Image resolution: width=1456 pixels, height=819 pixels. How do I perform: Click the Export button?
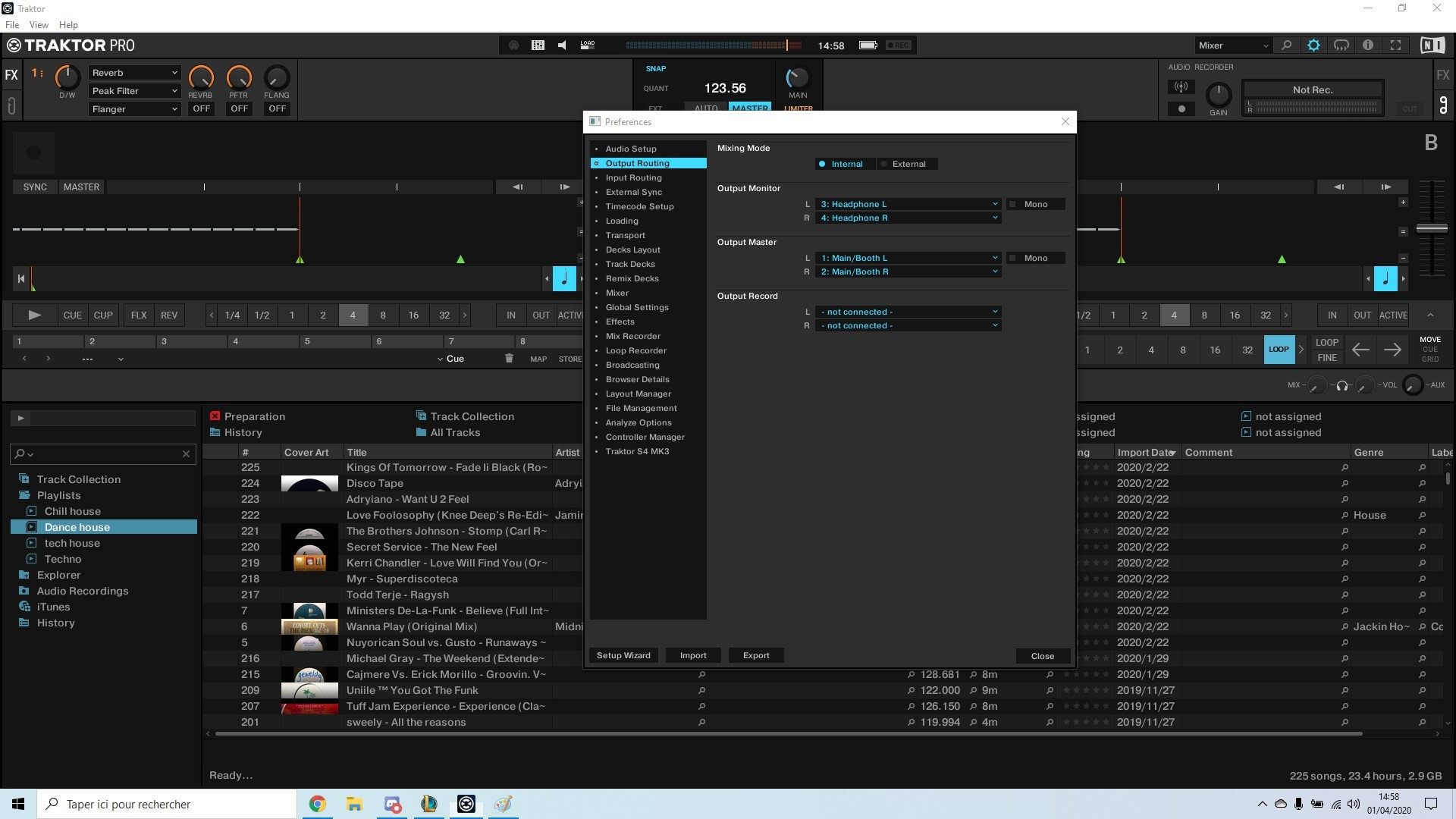(756, 655)
